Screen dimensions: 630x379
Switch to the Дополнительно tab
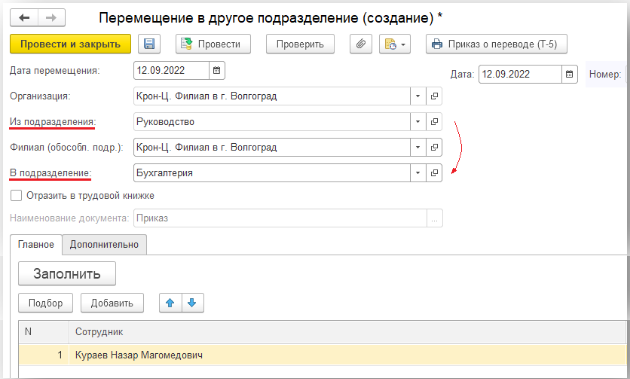tap(104, 245)
